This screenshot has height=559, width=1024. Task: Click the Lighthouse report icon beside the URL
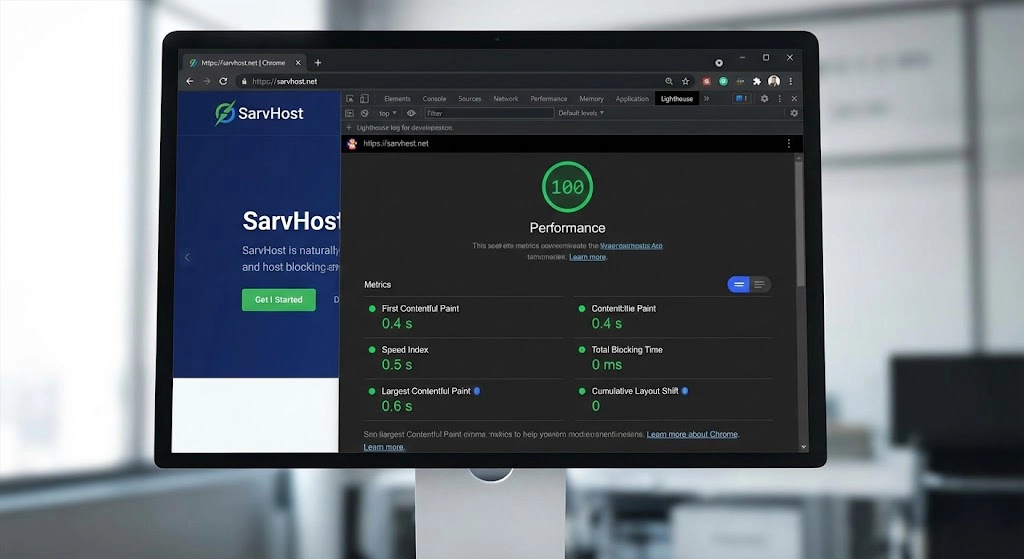pos(352,144)
